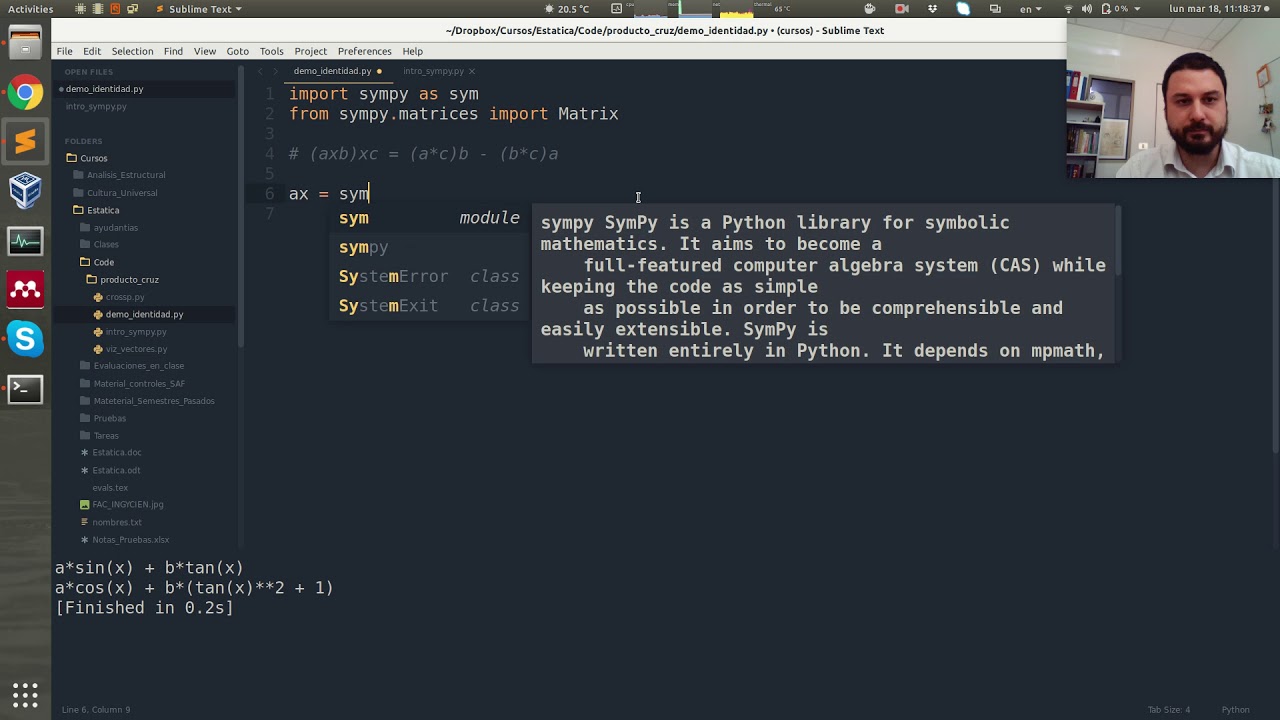Open VirtualBox from the dock

click(x=25, y=191)
